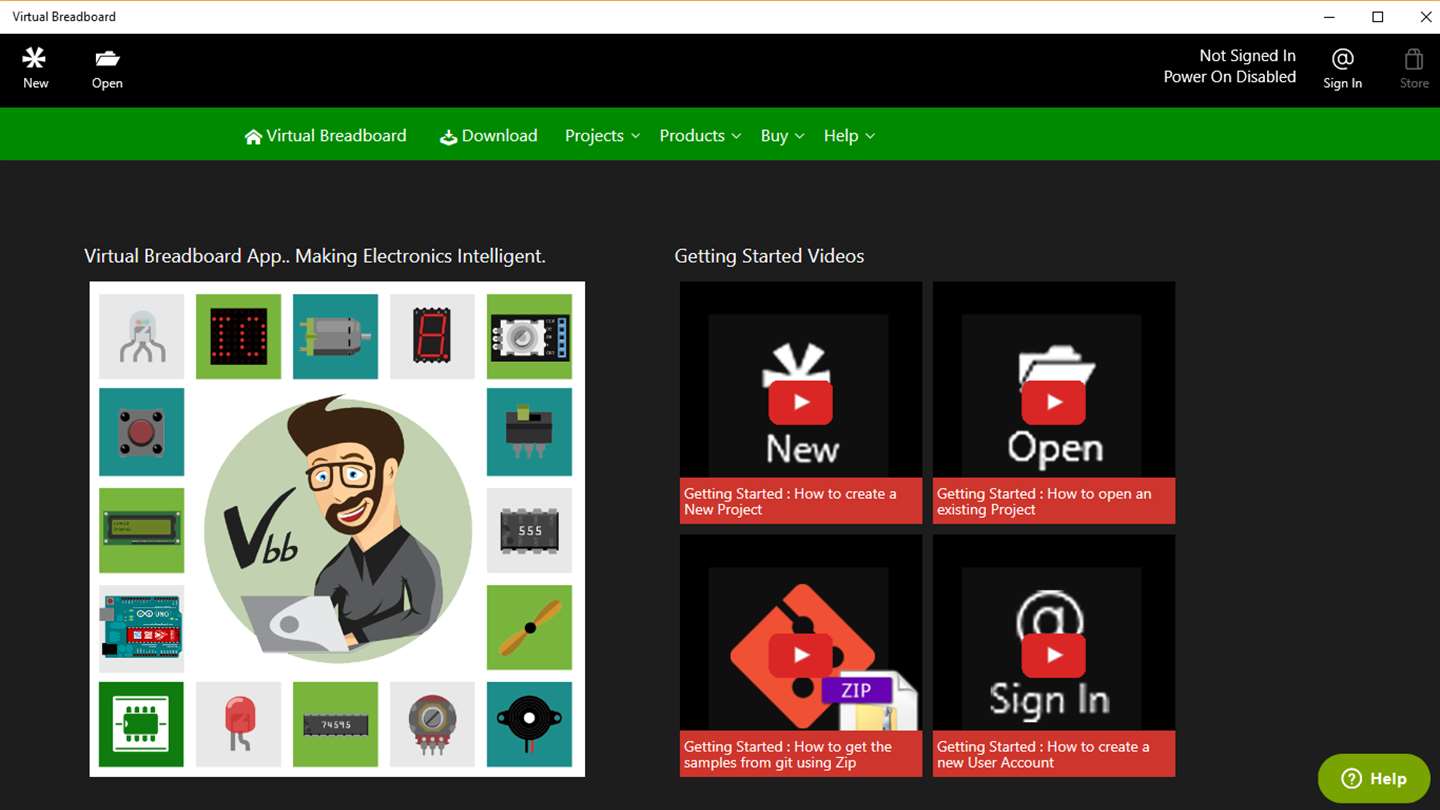1440x810 pixels.
Task: Click the 'Not Signed In' status text
Action: (x=1247, y=56)
